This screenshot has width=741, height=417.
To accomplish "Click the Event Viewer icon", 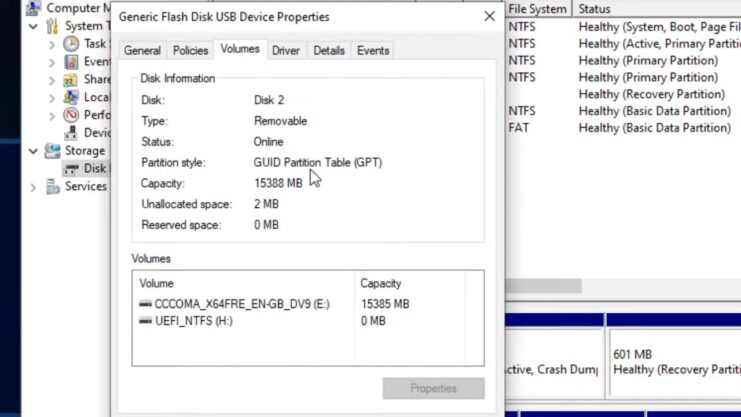I will coord(71,61).
